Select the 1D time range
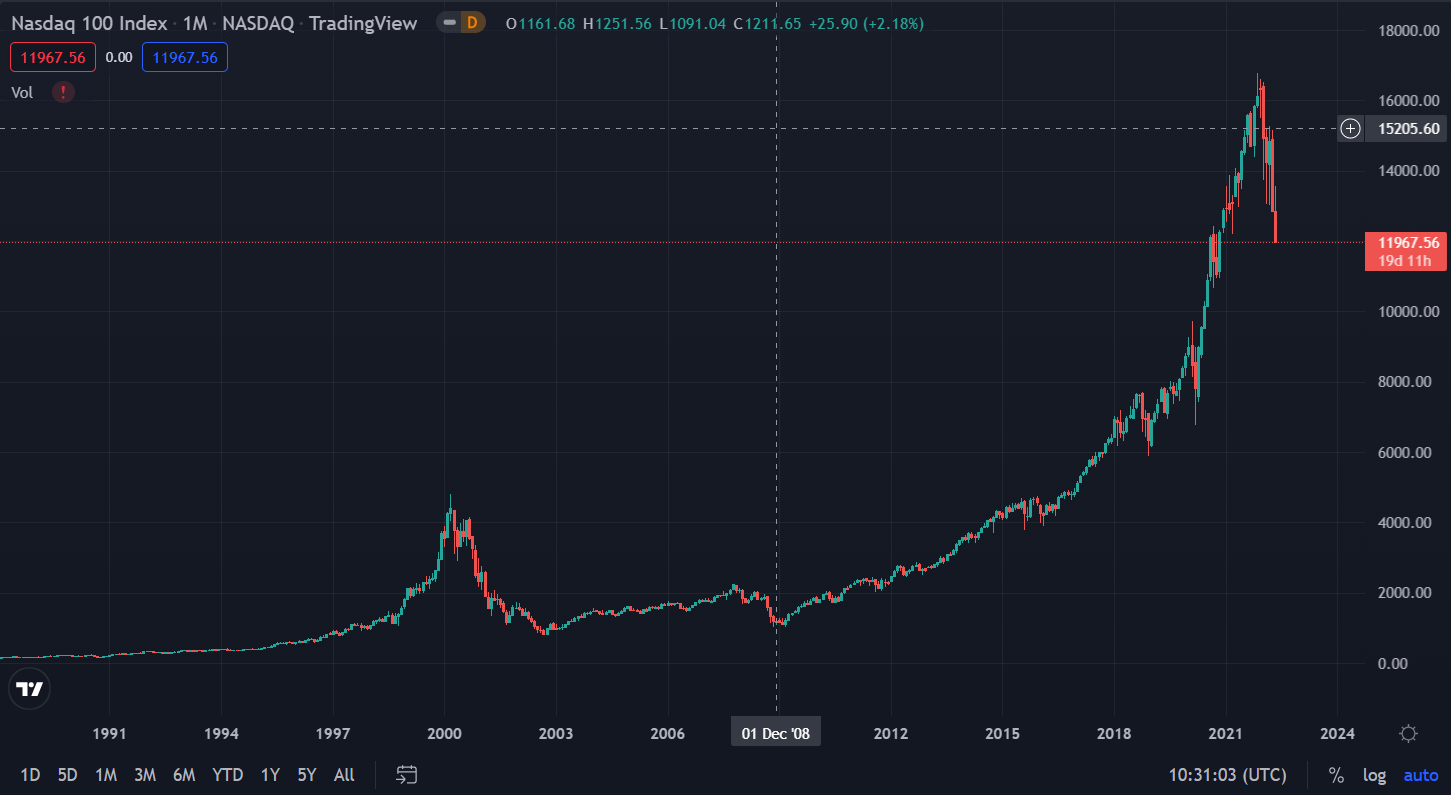 tap(31, 775)
